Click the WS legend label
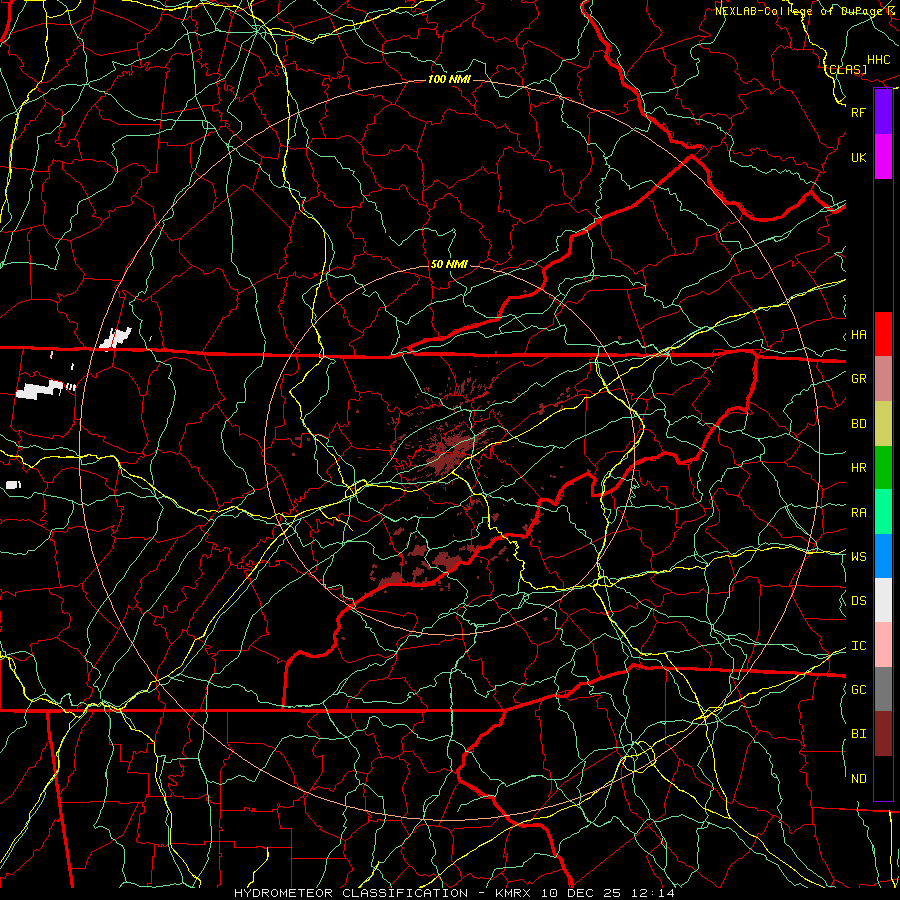 coord(858,556)
